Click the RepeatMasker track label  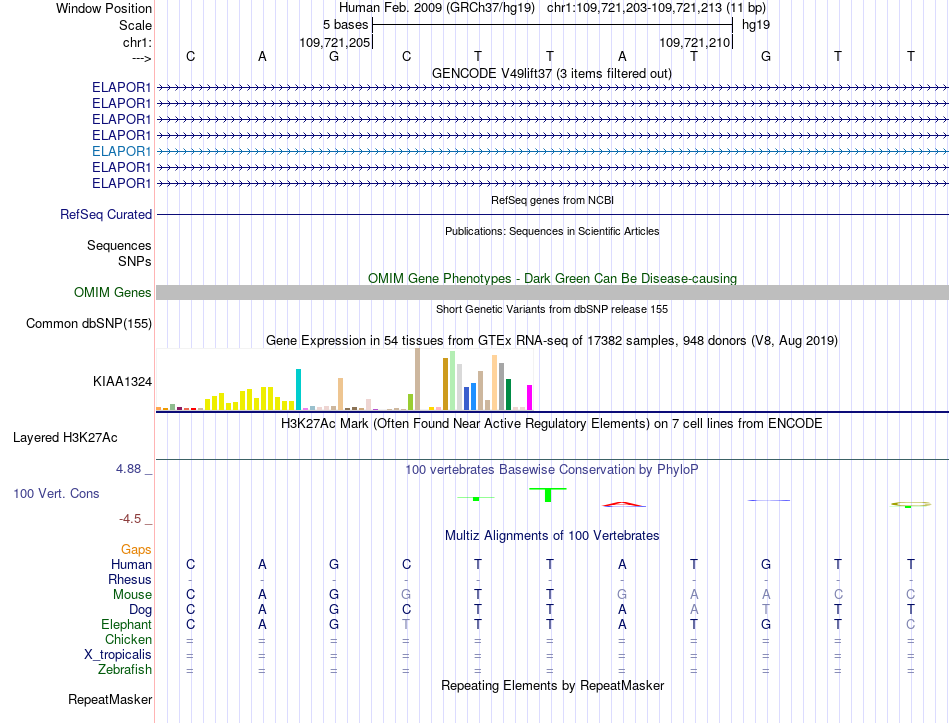110,699
